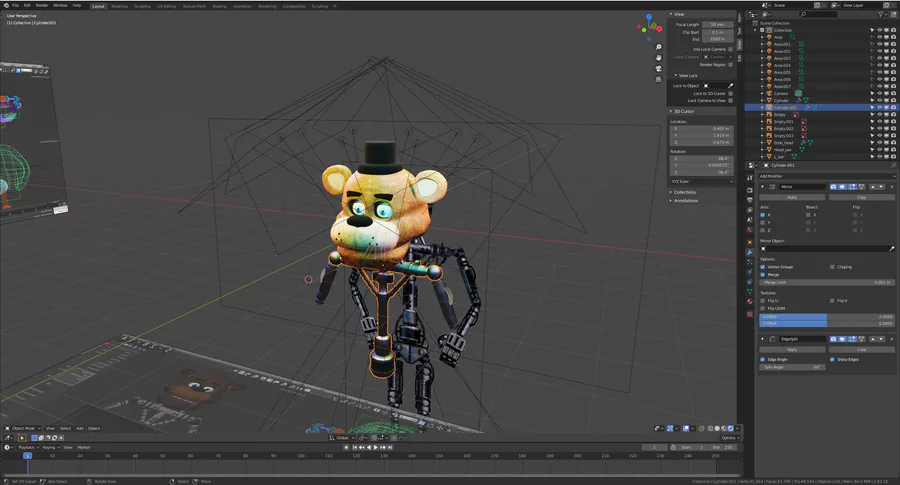The height and width of the screenshot is (485, 900).
Task: Open the Edit menu
Action: (27, 5)
